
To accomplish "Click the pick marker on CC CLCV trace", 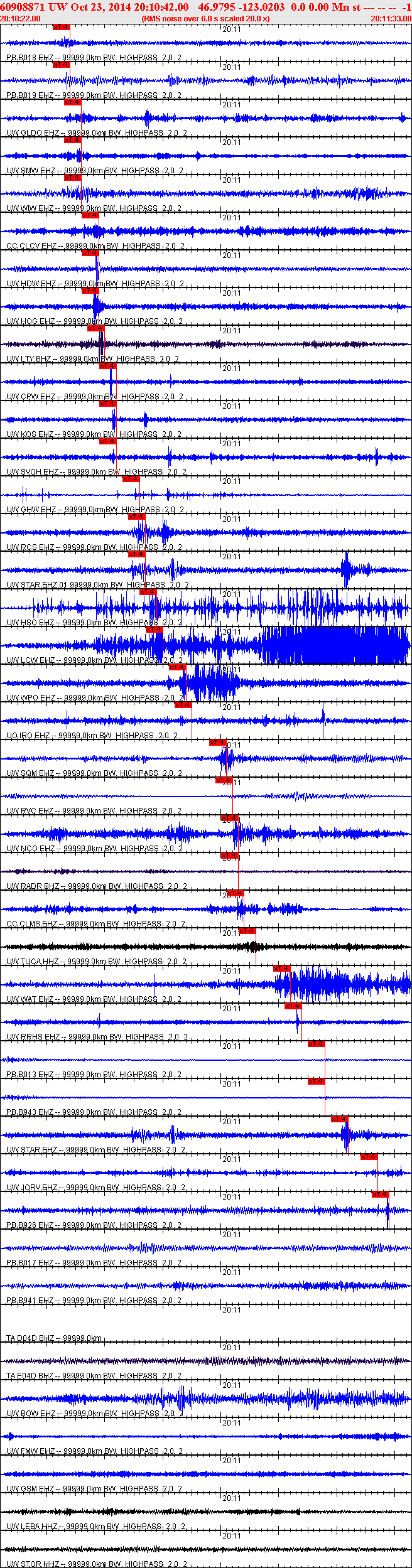I will pyautogui.click(x=90, y=215).
